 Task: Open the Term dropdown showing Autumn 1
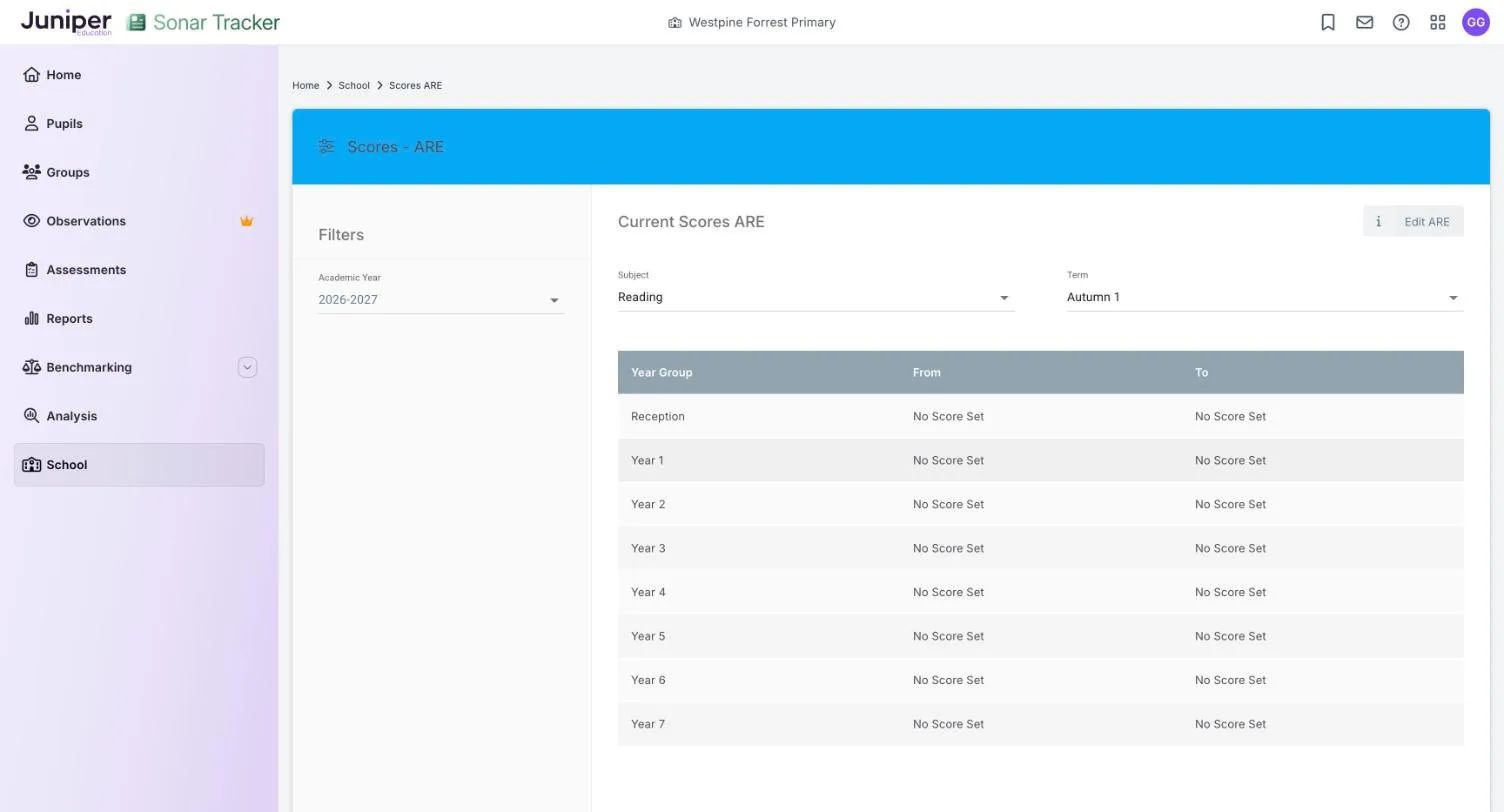click(1265, 297)
